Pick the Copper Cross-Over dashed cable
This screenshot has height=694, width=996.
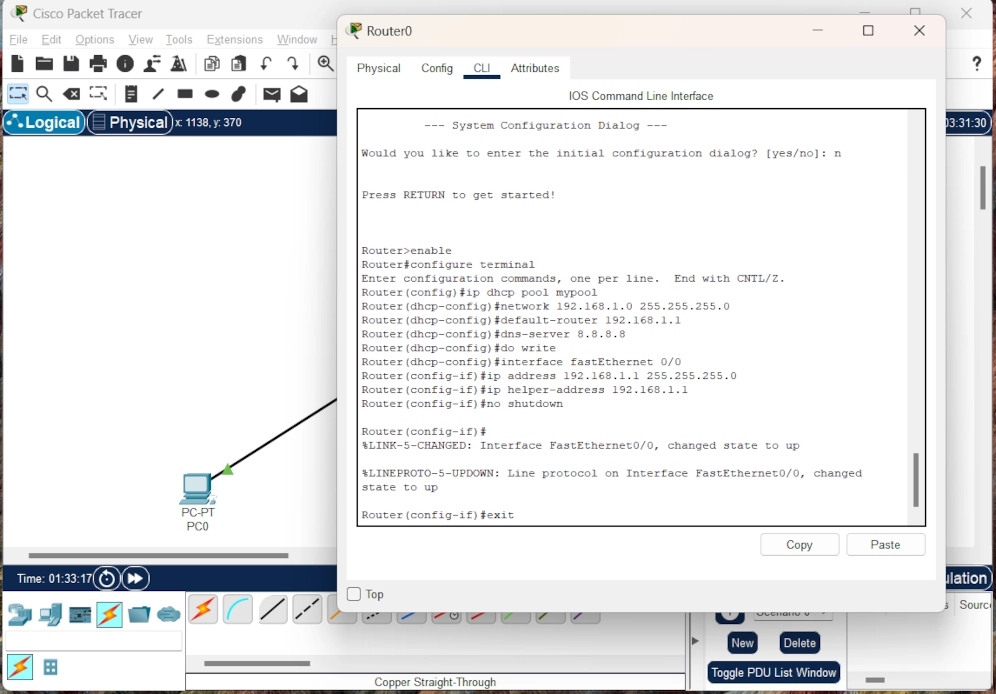point(307,610)
